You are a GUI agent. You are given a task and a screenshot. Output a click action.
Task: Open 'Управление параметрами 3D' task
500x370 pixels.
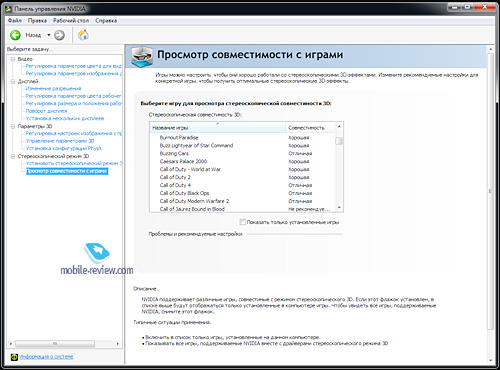[x=60, y=141]
